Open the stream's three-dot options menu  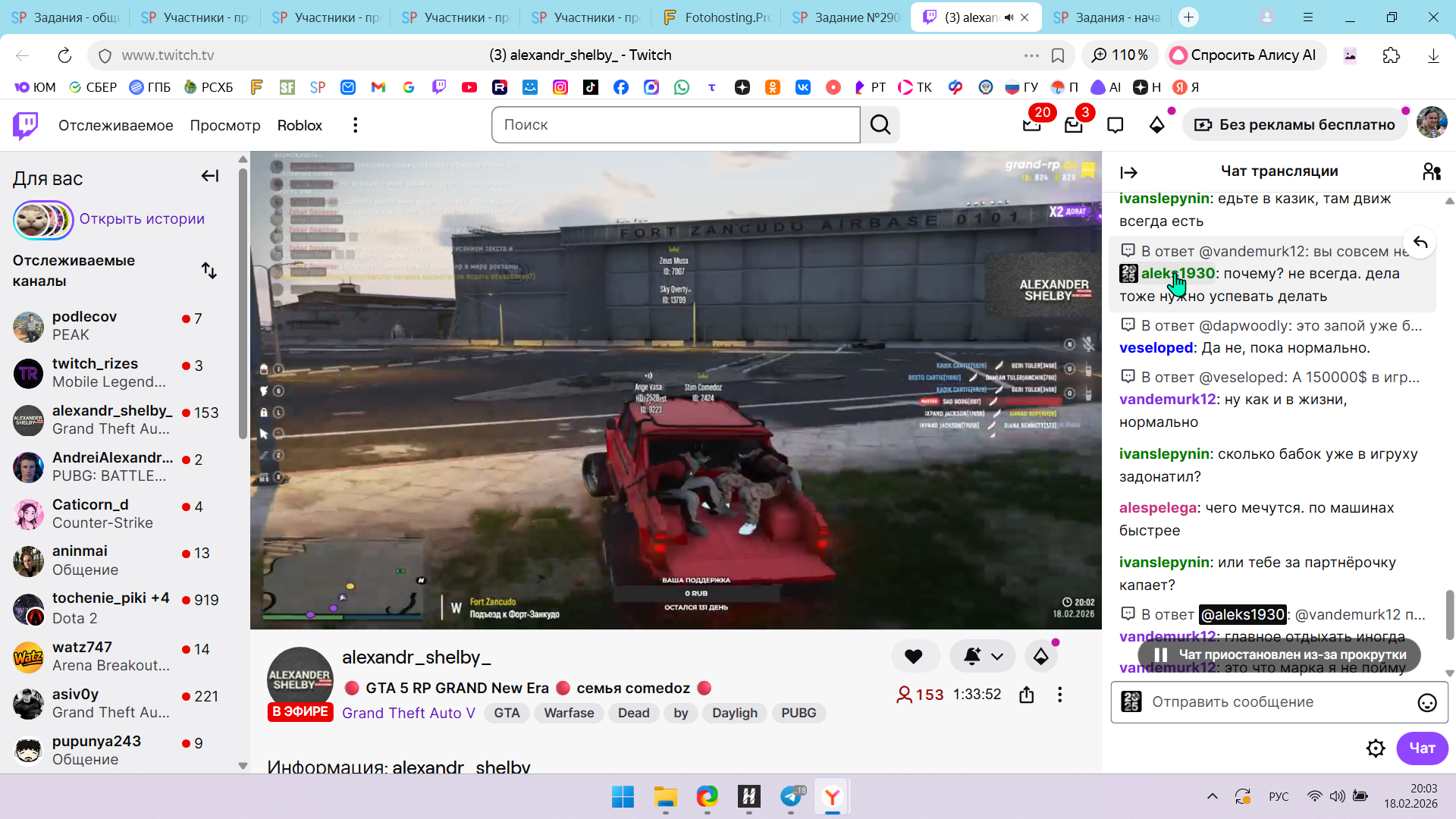coord(1059,695)
